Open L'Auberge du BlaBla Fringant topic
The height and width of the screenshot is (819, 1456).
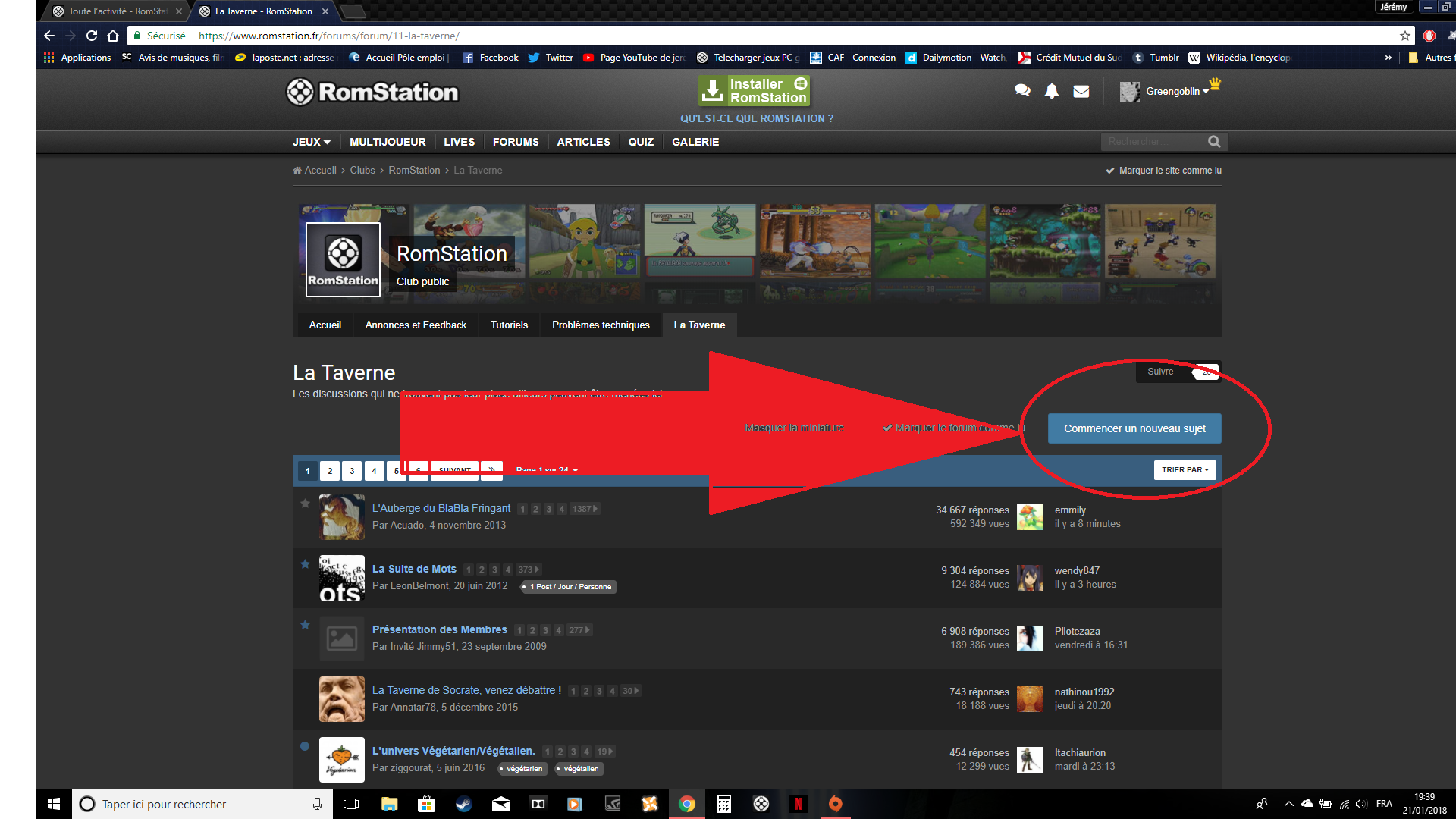[441, 508]
